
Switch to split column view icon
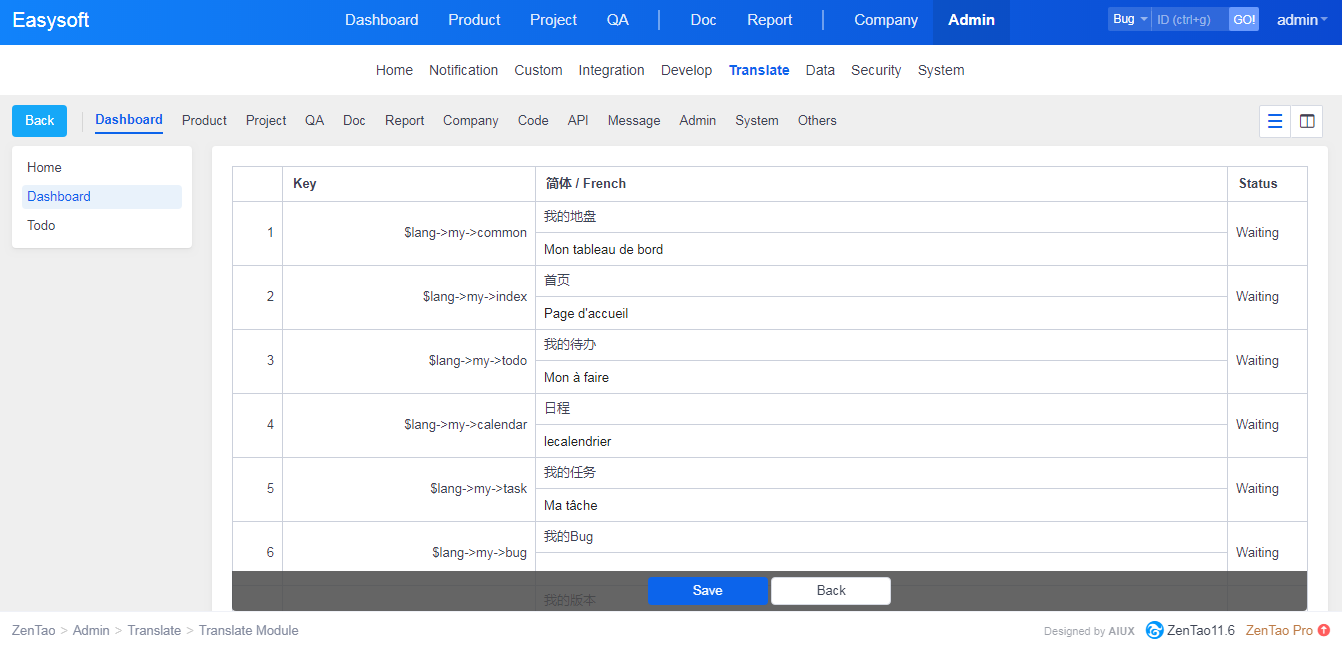click(1307, 121)
